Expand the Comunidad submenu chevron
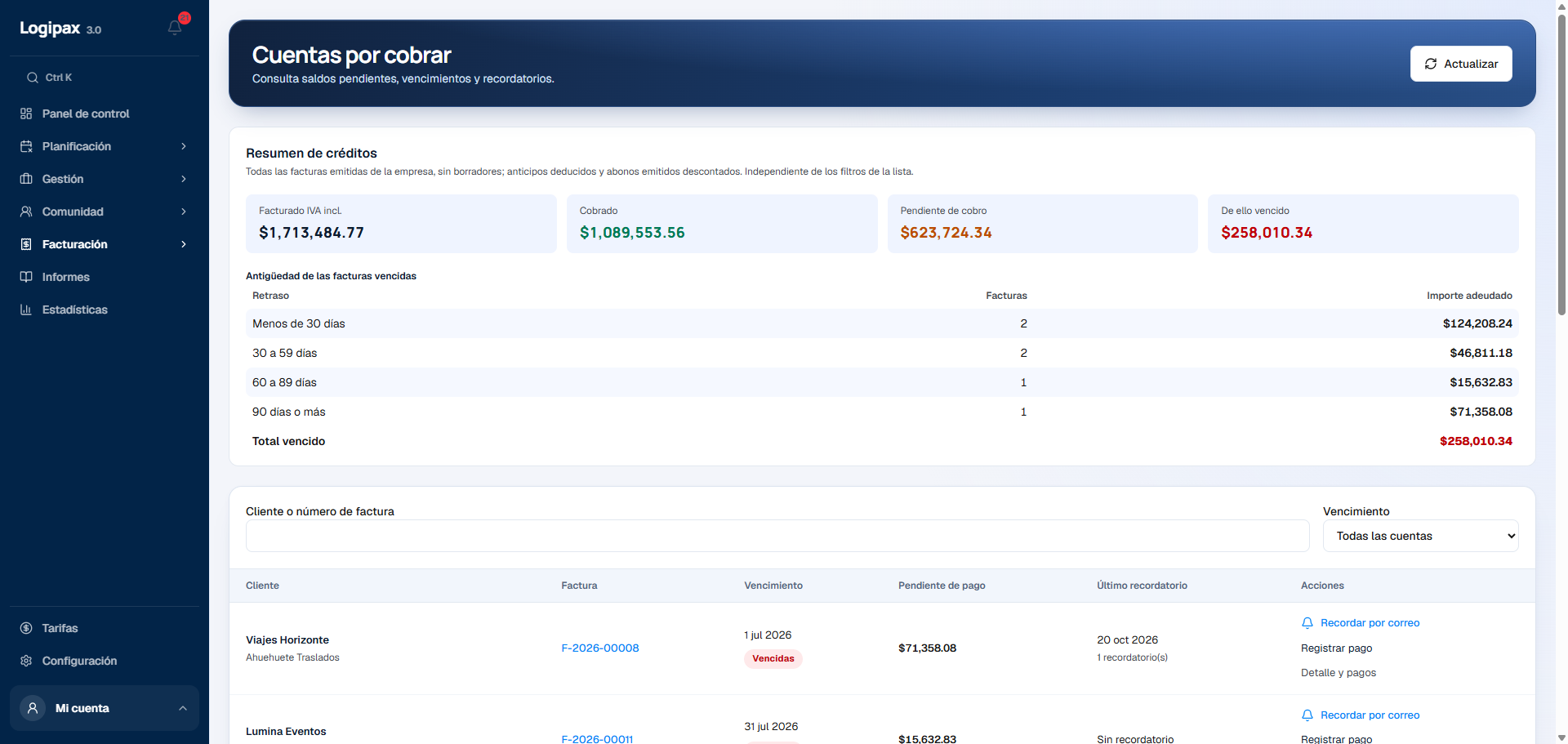 coord(184,212)
